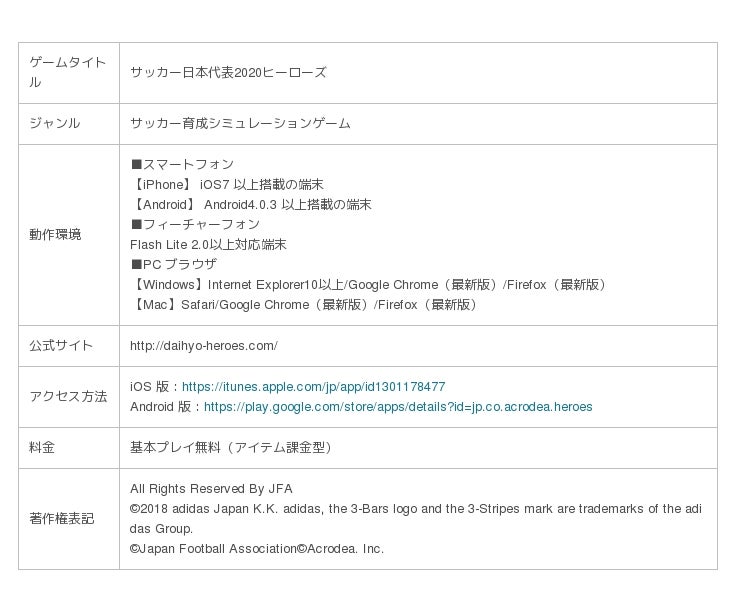Click the daihyo-heroes.com official site URL
Viewport: 740px width, 610px height.
[x=203, y=346]
